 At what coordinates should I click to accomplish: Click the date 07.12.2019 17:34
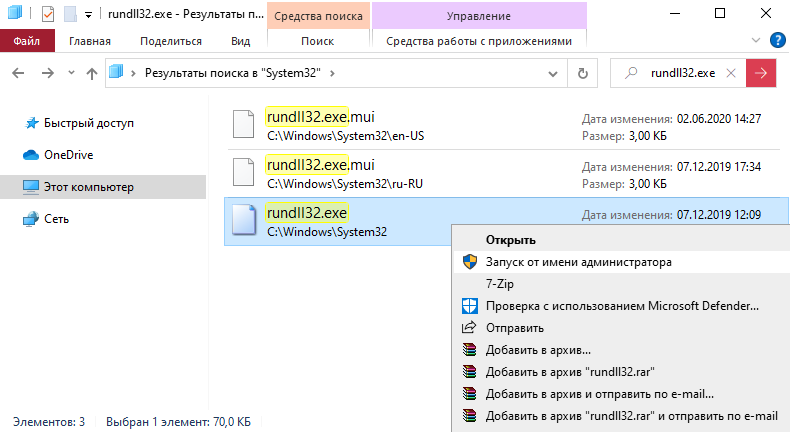coord(719,167)
